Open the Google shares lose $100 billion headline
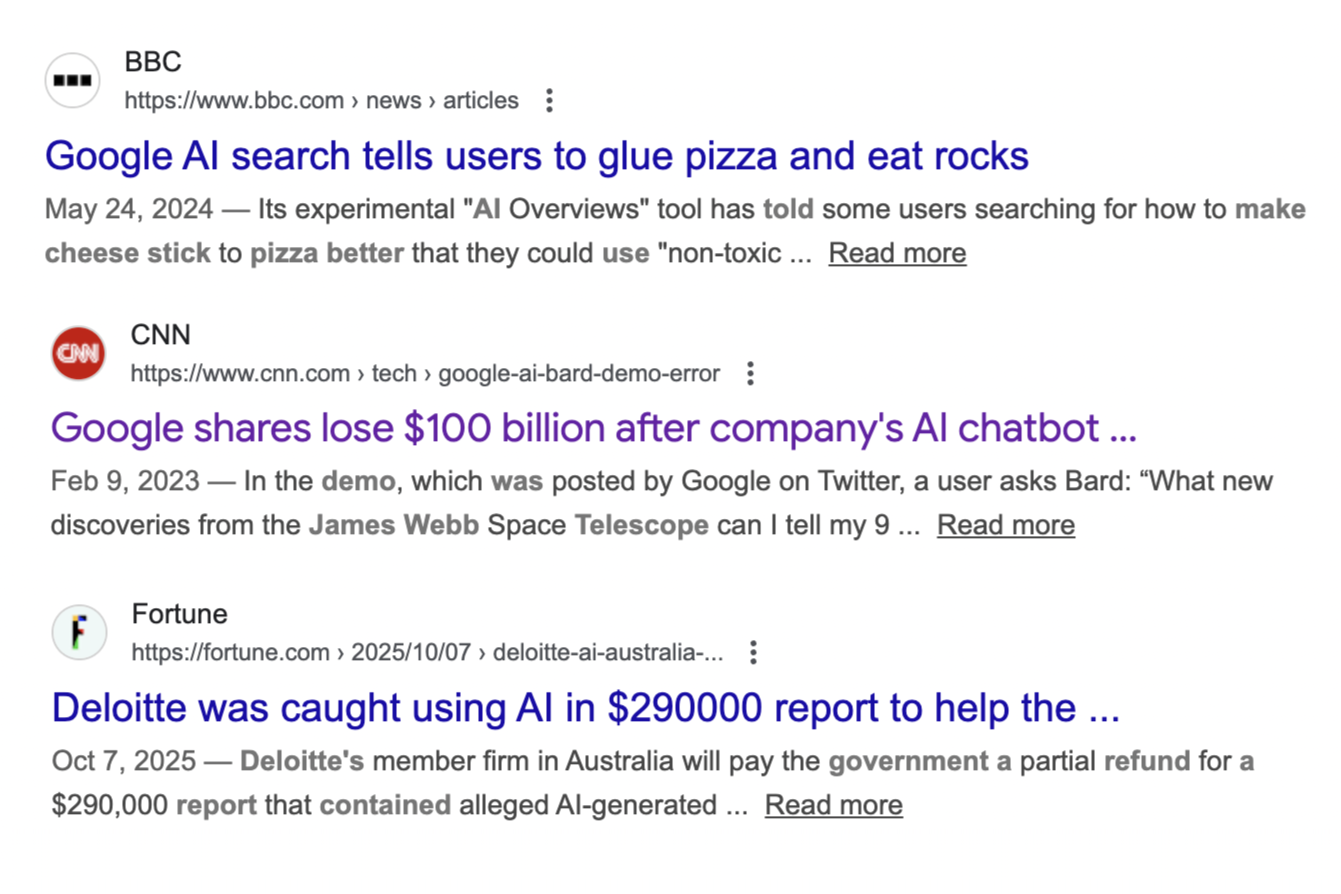The image size is (1341, 894). pos(594,427)
